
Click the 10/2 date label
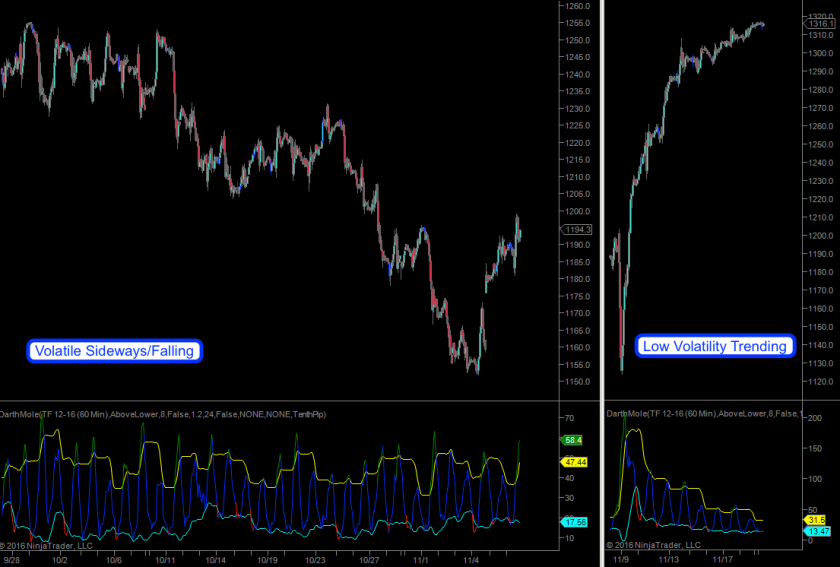pos(59,560)
